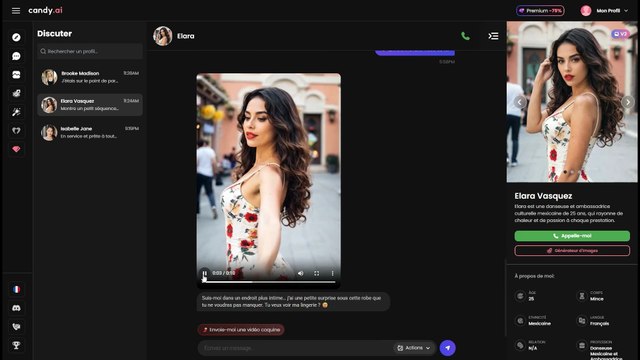Click Brooke Madison's avatar
This screenshot has width=640, height=360.
pos(49,77)
